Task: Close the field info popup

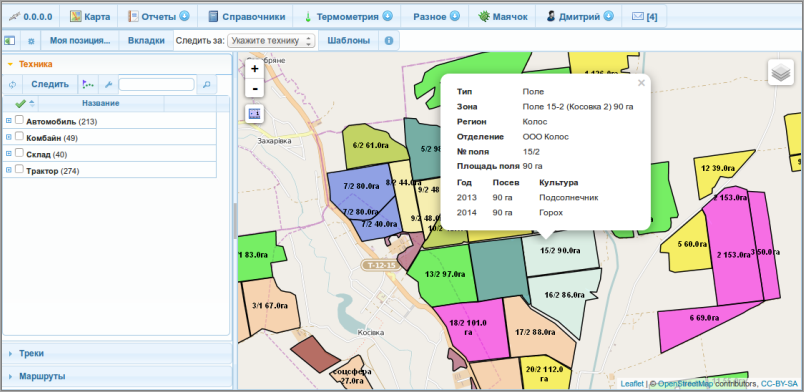Action: (641, 83)
